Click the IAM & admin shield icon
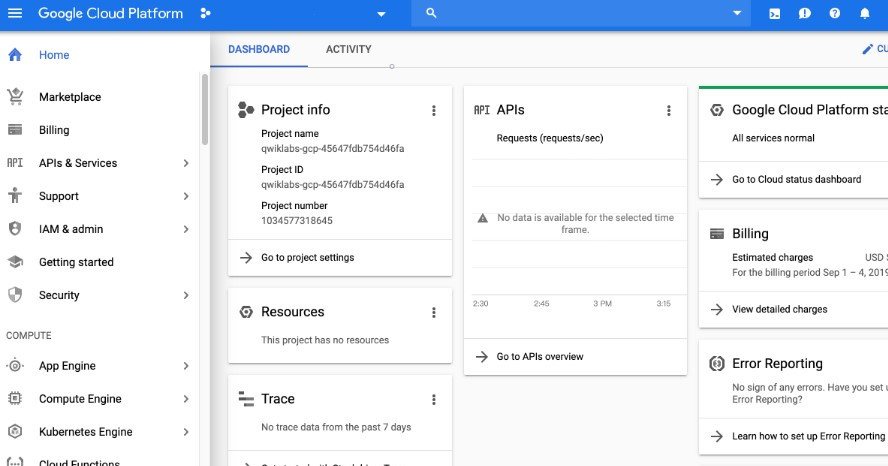The height and width of the screenshot is (466, 888). pos(15,229)
